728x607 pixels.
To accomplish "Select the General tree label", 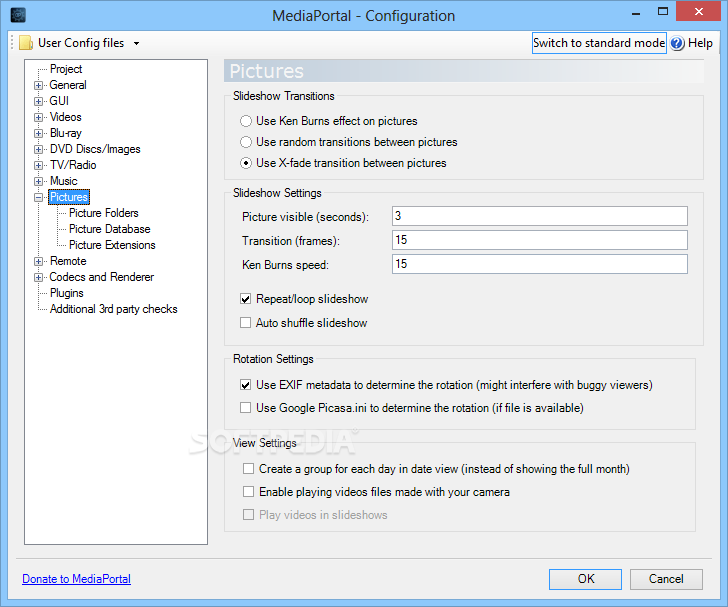I will (x=68, y=85).
